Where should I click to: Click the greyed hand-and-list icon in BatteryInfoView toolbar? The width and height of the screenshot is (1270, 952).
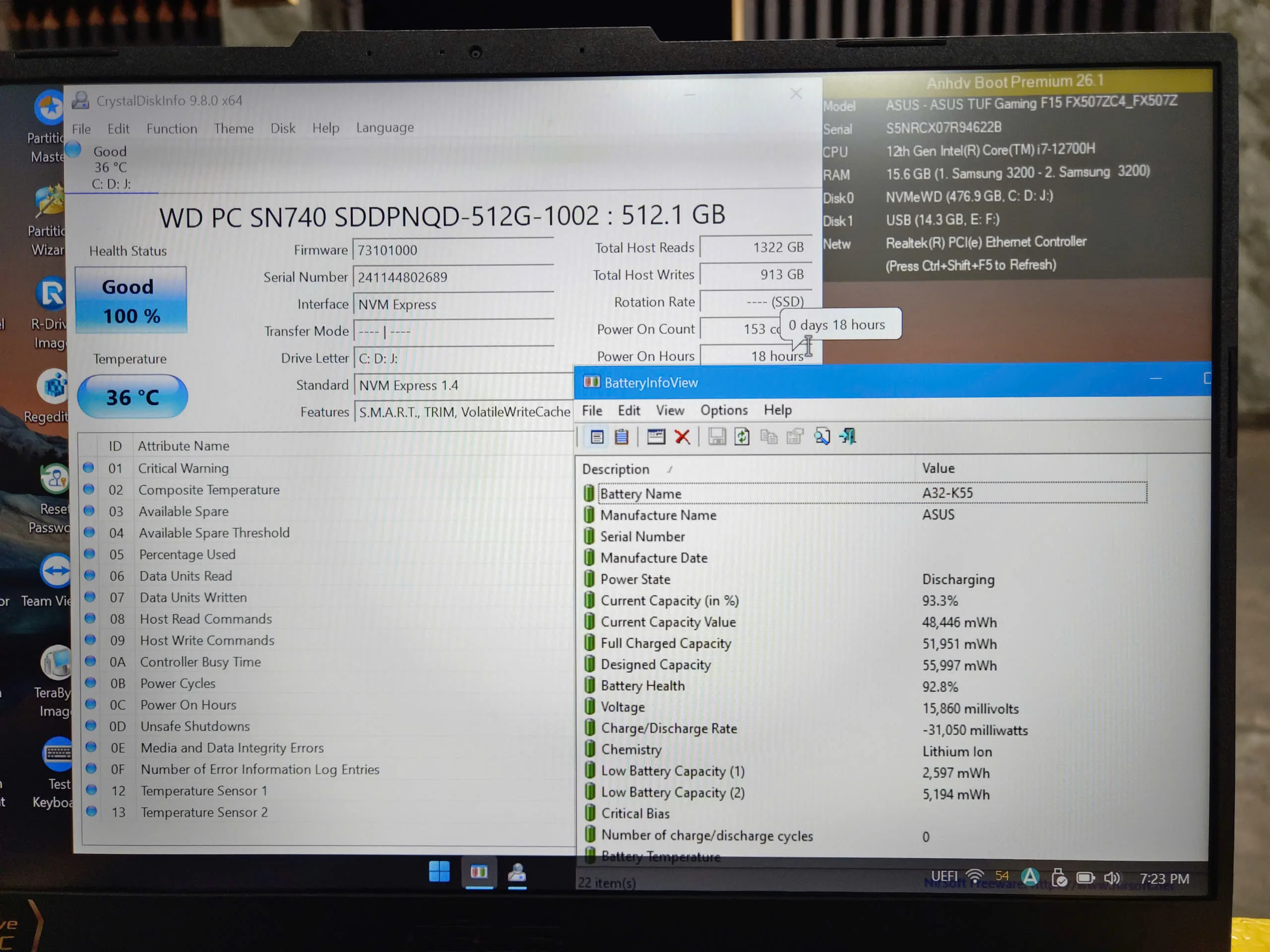(795, 437)
